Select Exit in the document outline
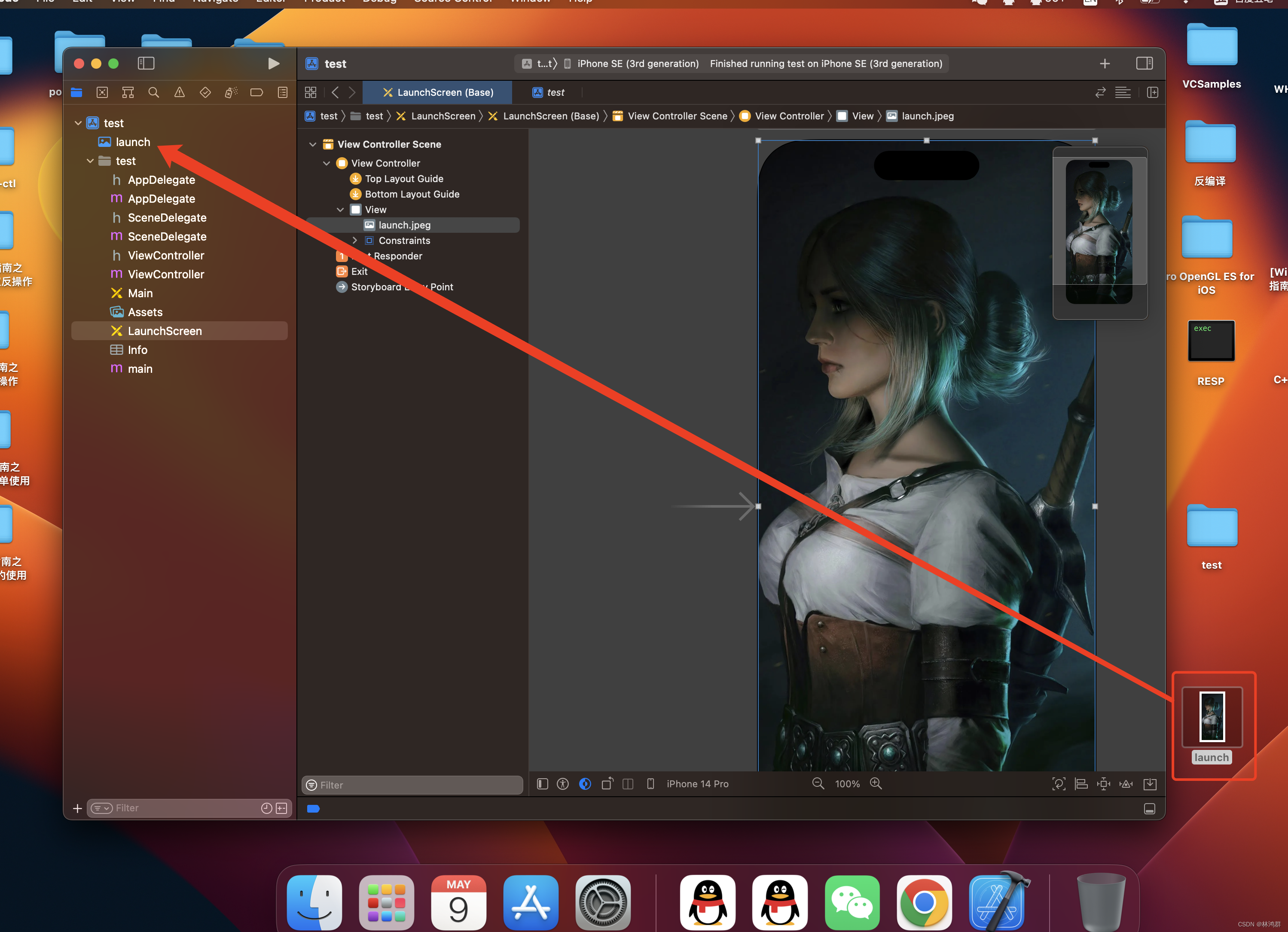This screenshot has height=932, width=1288. (x=359, y=271)
